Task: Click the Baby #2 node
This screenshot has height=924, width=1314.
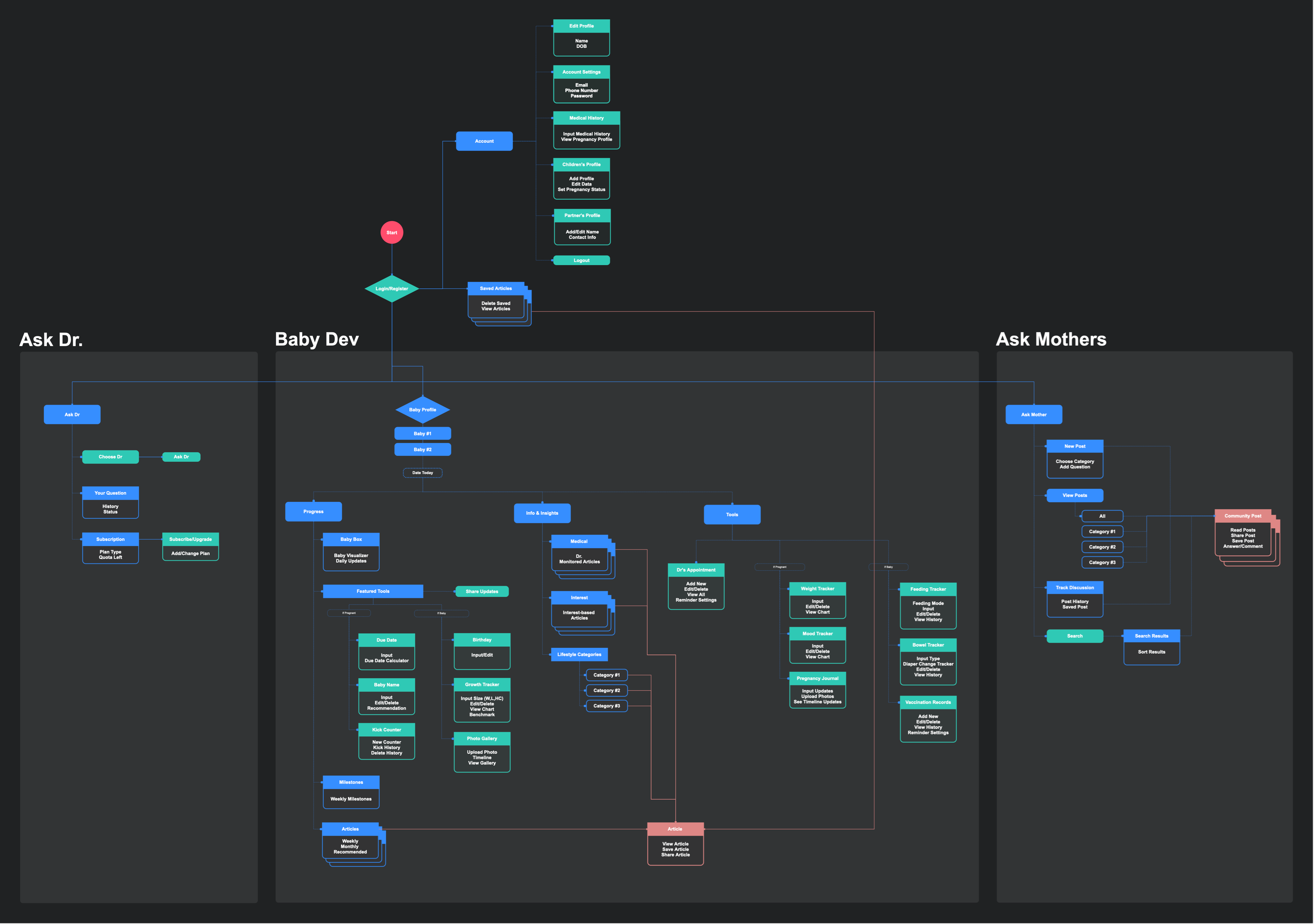Action: [x=422, y=450]
